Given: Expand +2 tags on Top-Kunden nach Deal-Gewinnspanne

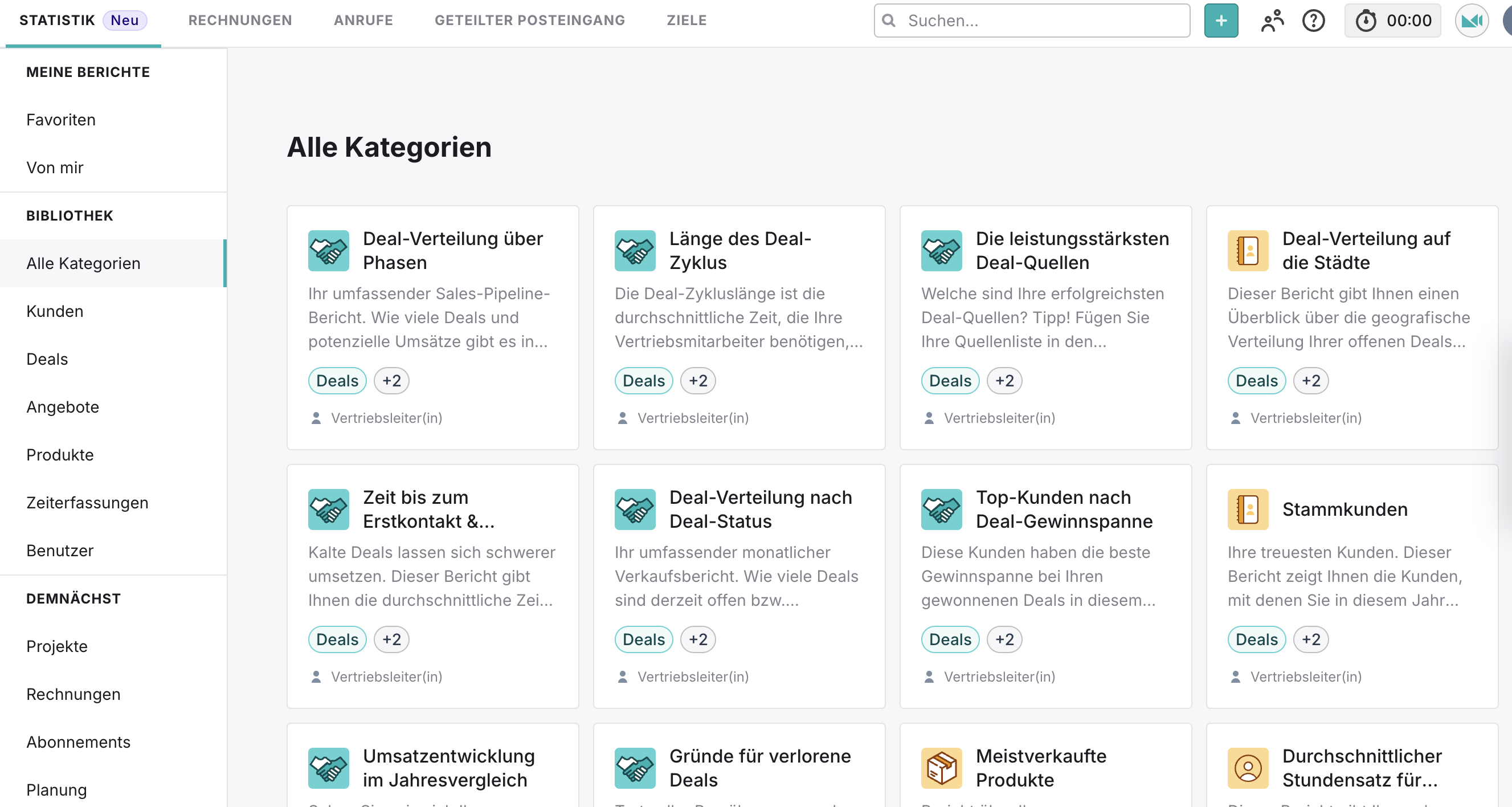Looking at the screenshot, I should (1004, 639).
